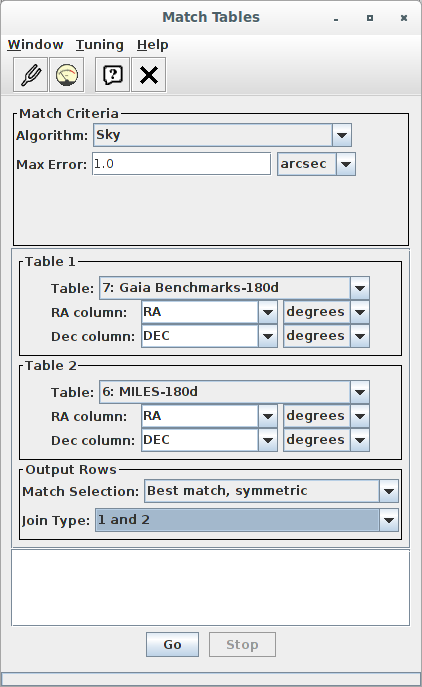
Task: Click the Max Error input field
Action: pyautogui.click(x=181, y=164)
